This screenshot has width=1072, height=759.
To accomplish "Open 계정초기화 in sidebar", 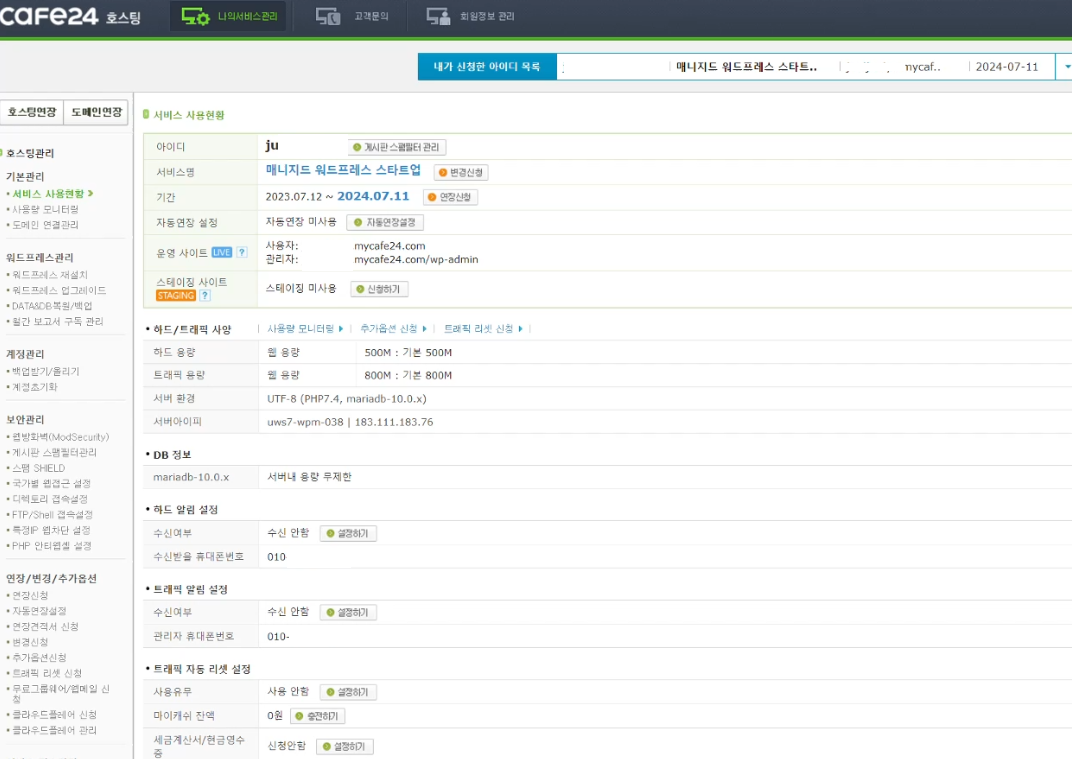I will point(35,387).
